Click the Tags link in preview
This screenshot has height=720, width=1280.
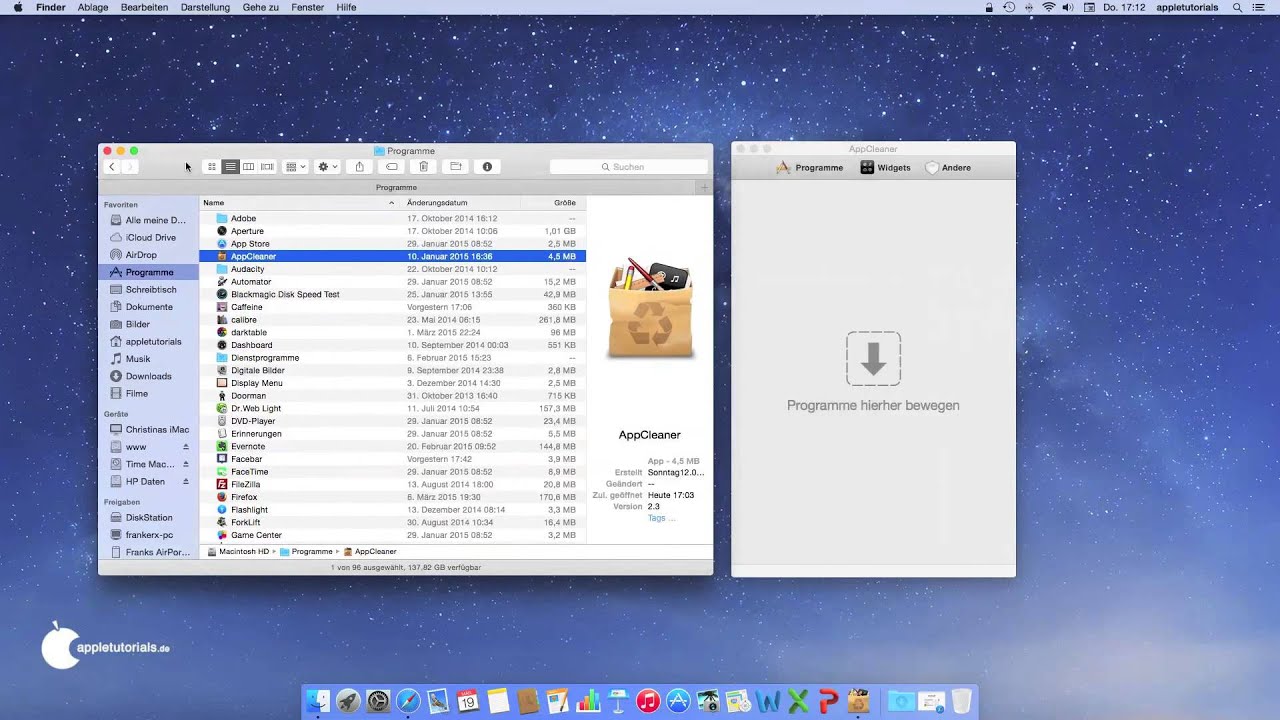(661, 518)
